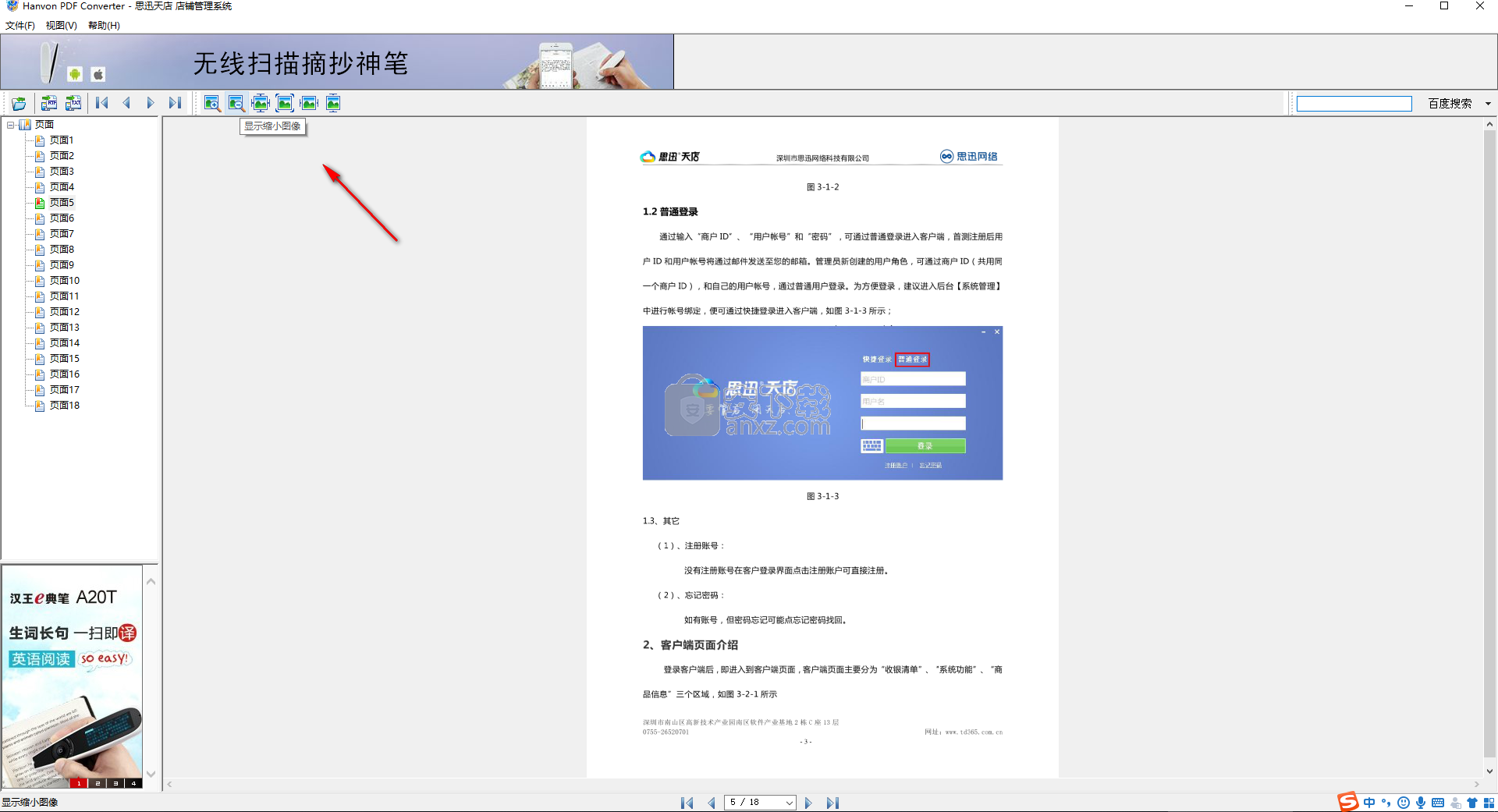This screenshot has height=812, width=1498.
Task: Click the 无线扫描摘抄神笔 banner ad
Action: tap(337, 62)
